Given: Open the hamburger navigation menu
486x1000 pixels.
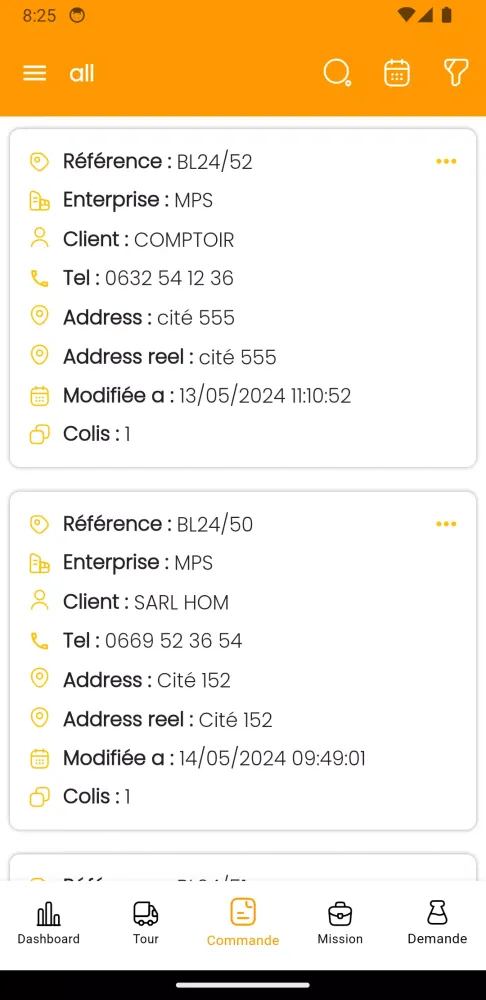Looking at the screenshot, I should [x=34, y=73].
